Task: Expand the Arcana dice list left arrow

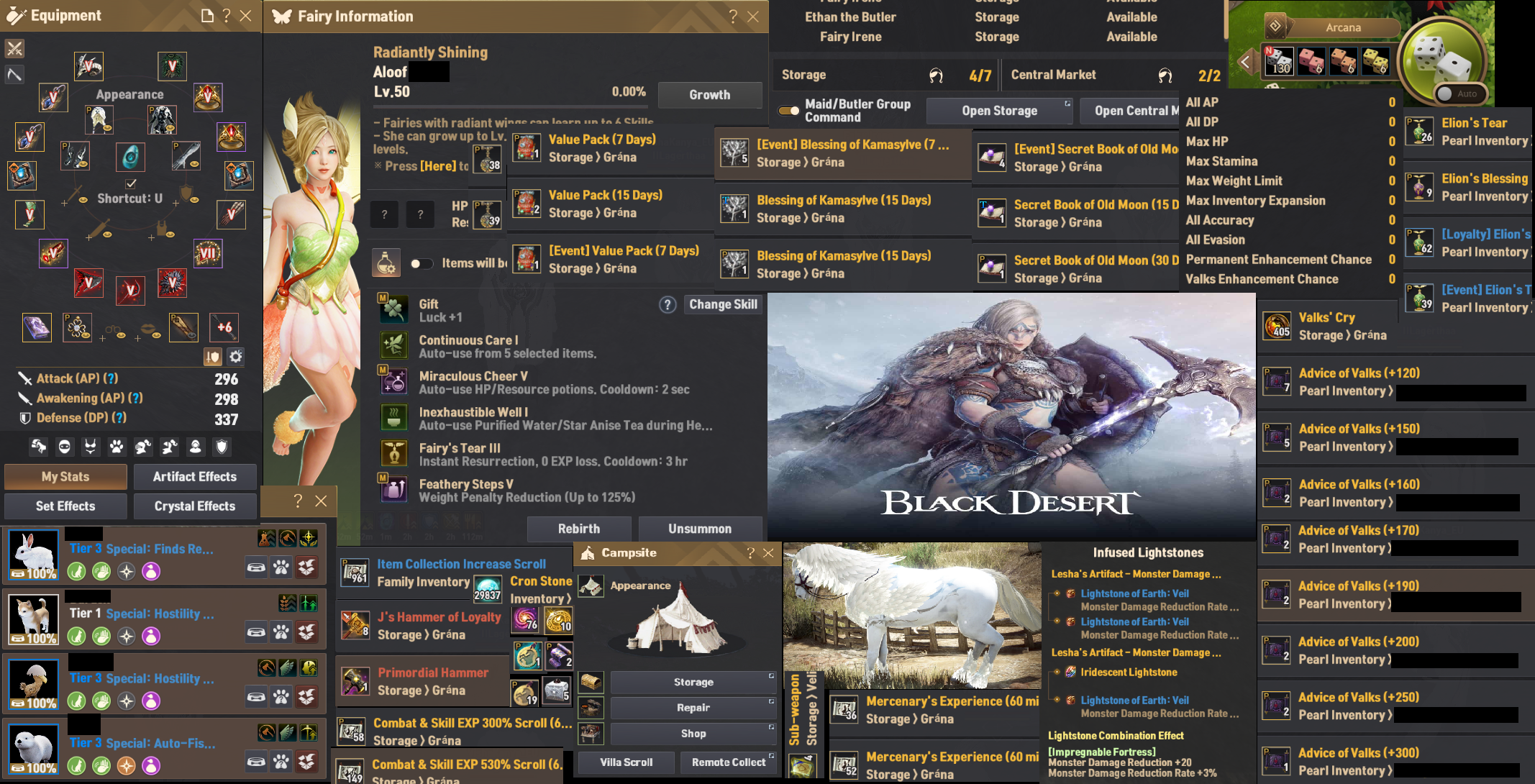Action: point(1245,62)
